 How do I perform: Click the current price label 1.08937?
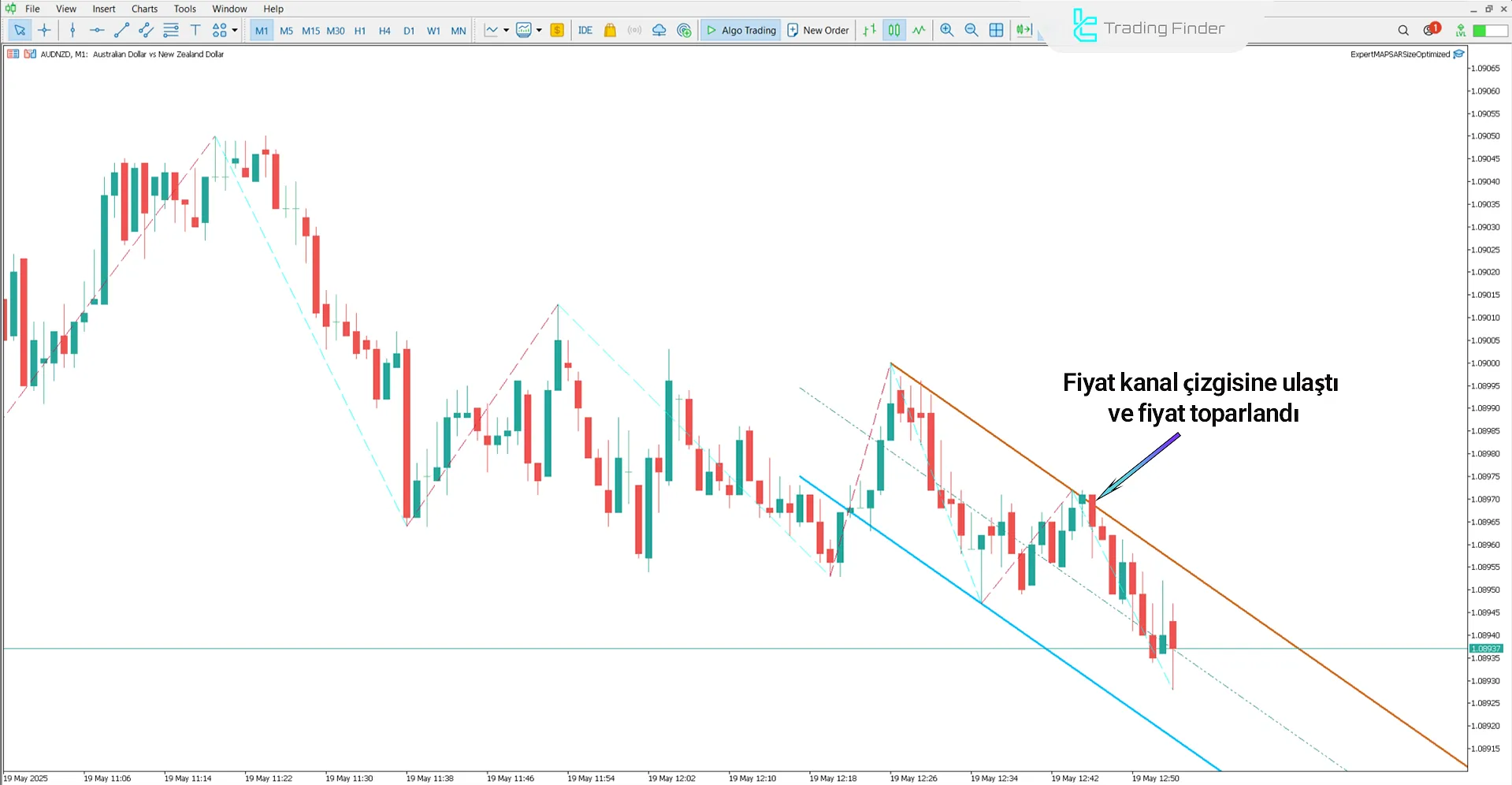click(x=1485, y=649)
